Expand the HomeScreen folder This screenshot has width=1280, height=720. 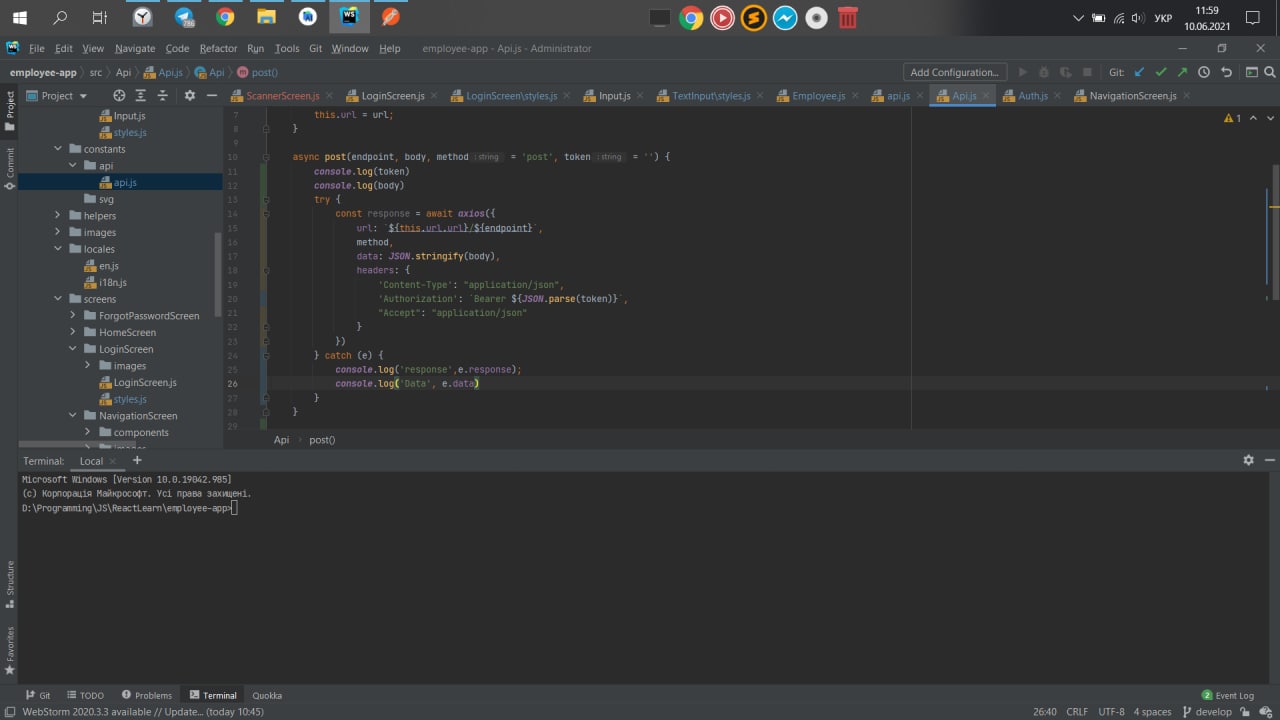point(73,332)
